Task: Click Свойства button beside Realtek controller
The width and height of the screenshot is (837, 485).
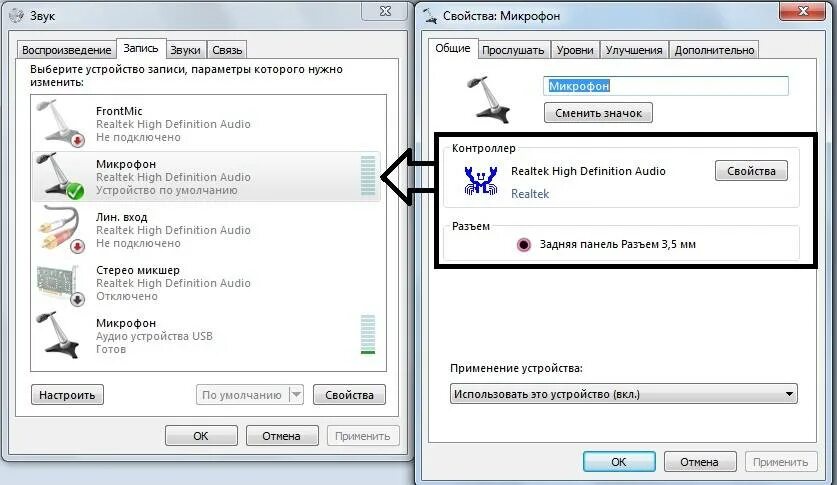Action: pyautogui.click(x=751, y=171)
